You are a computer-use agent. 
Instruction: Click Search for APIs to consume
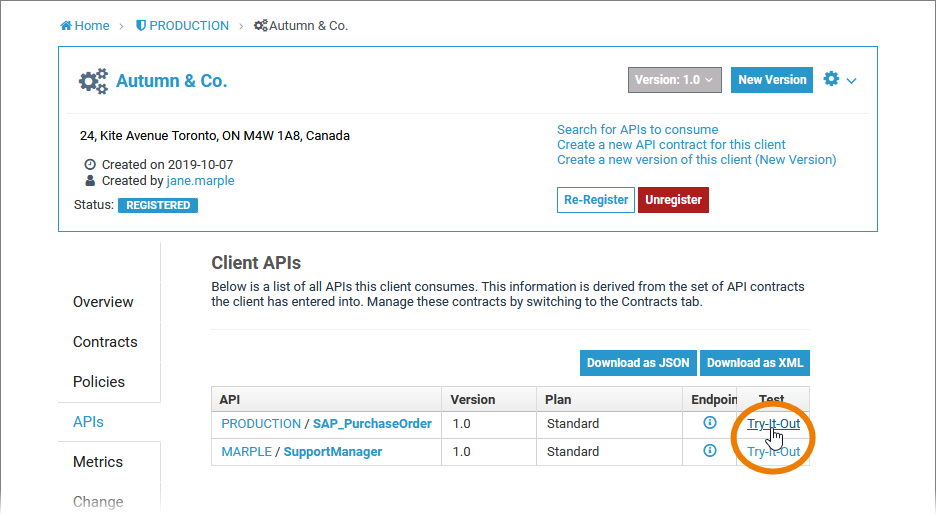click(637, 129)
